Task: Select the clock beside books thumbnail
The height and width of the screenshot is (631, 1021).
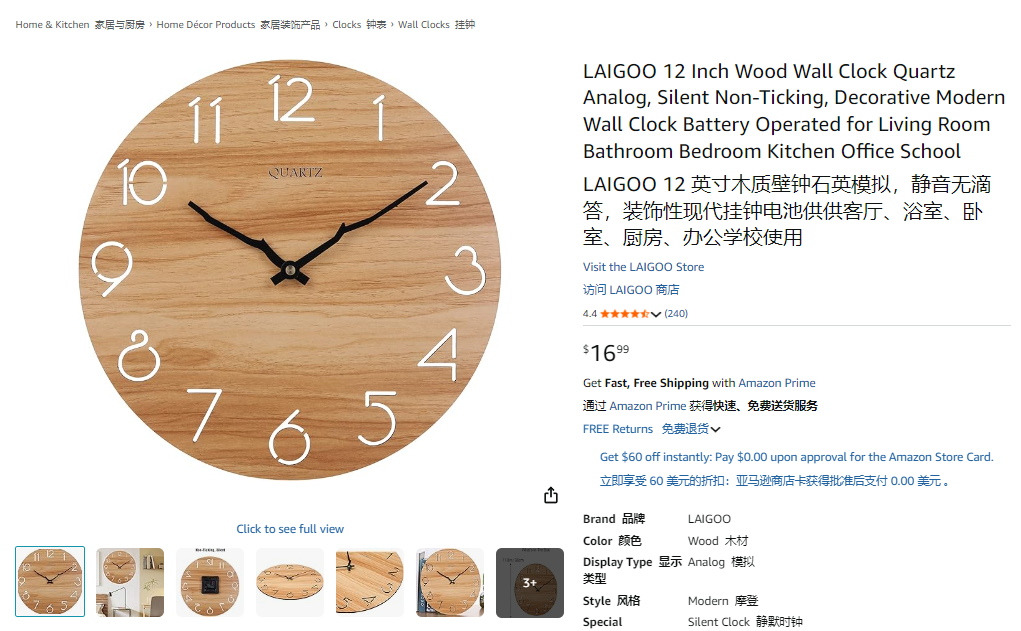Action: [450, 582]
